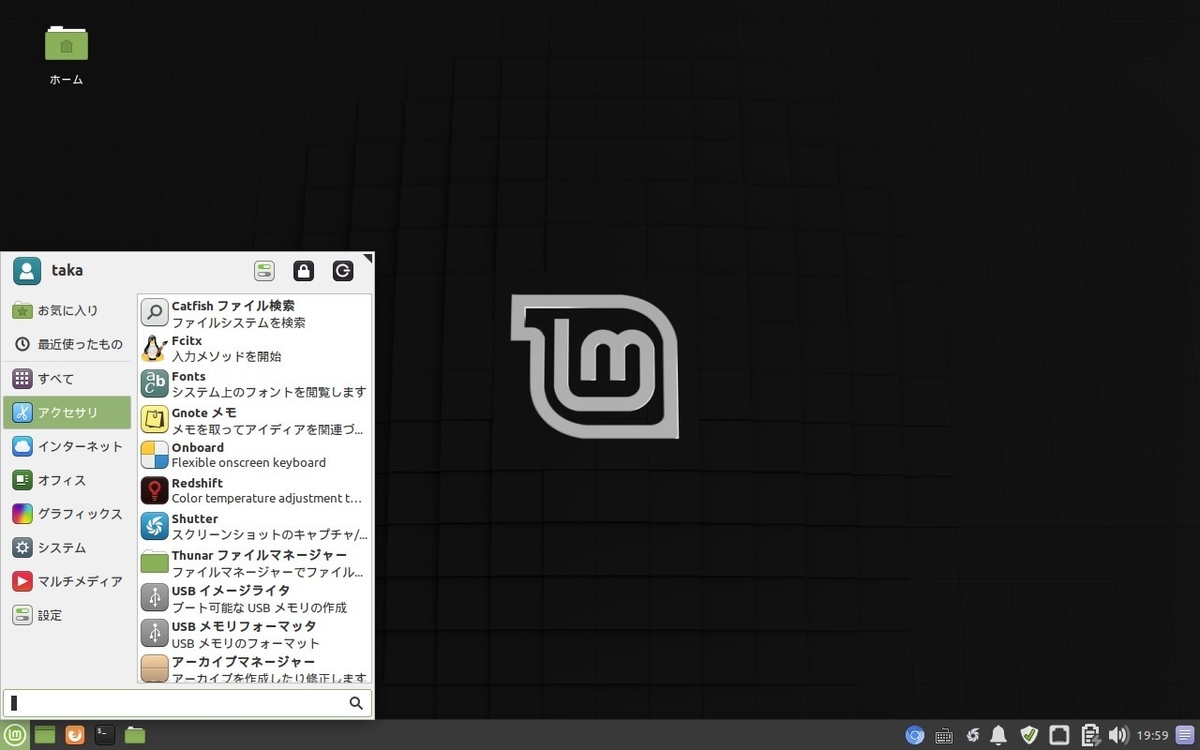Open the terminal from the taskbar
Image resolution: width=1200 pixels, height=750 pixels.
(x=104, y=734)
